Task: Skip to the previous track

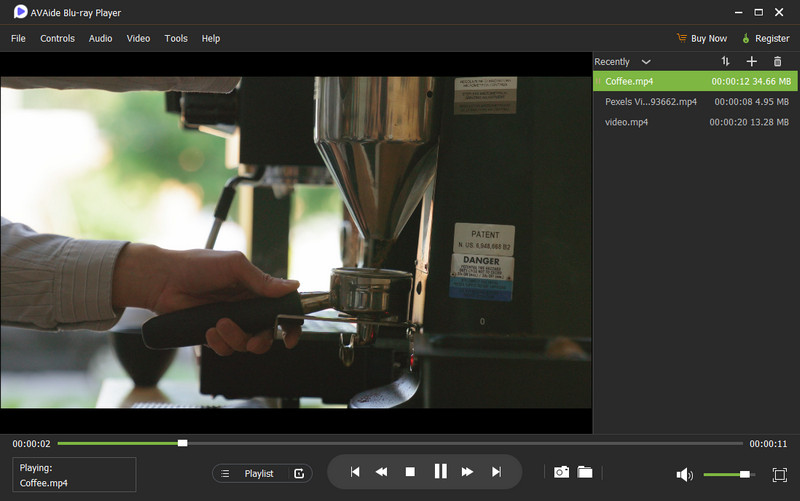Action: coord(354,472)
